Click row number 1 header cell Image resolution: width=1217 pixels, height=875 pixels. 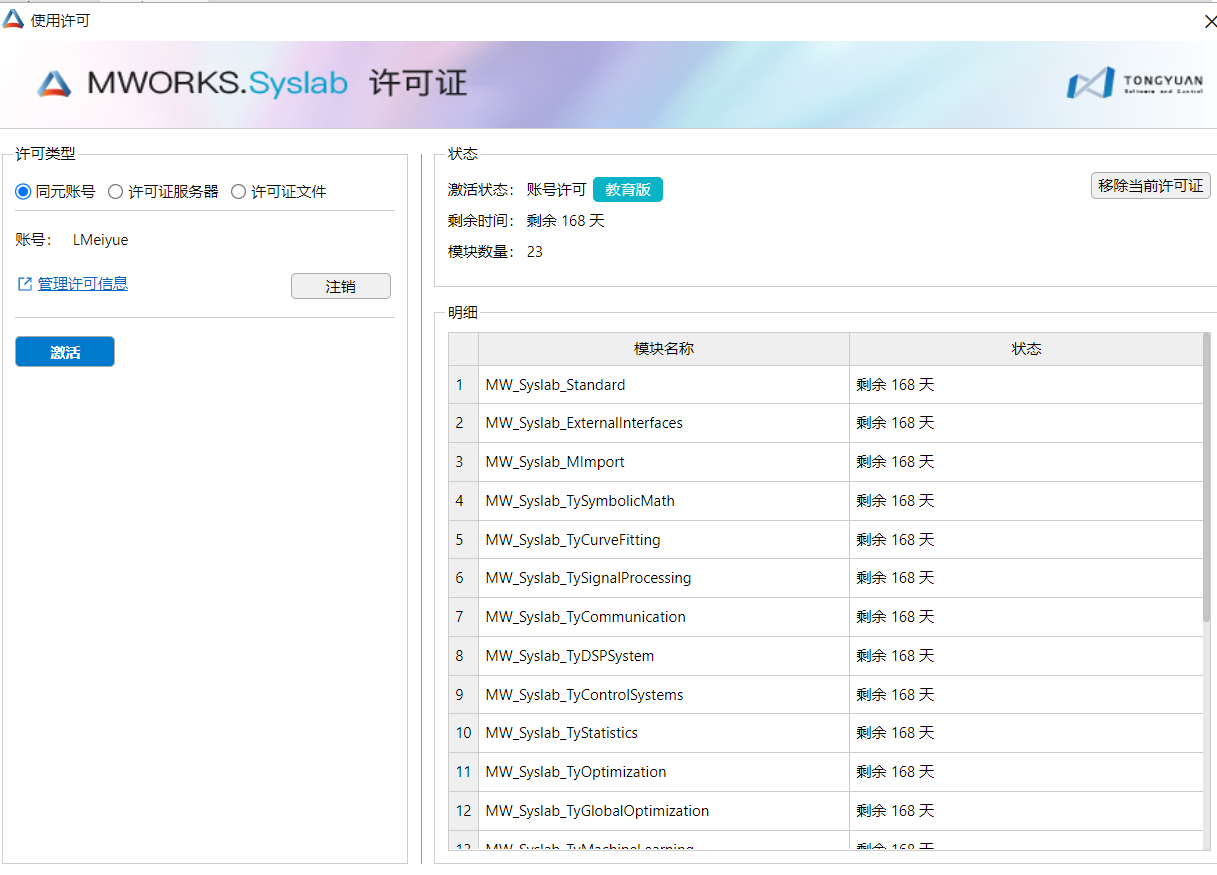[463, 385]
